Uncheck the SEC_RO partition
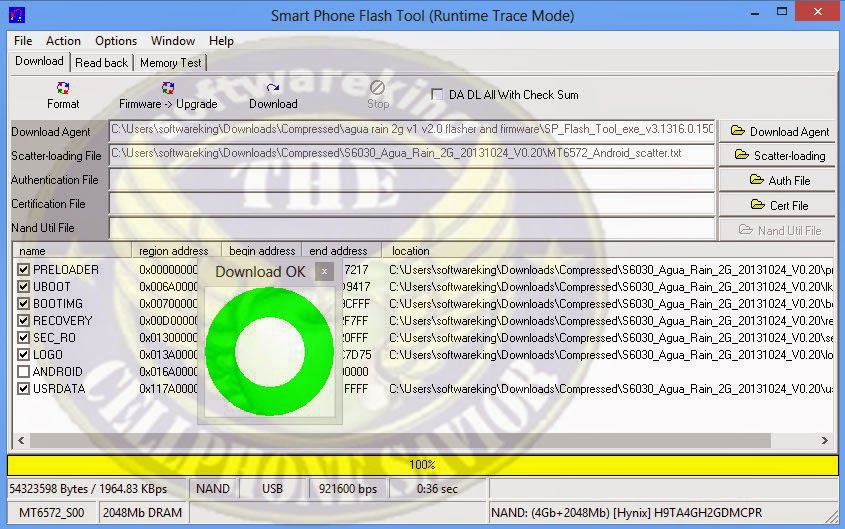This screenshot has width=845, height=529. coord(23,338)
